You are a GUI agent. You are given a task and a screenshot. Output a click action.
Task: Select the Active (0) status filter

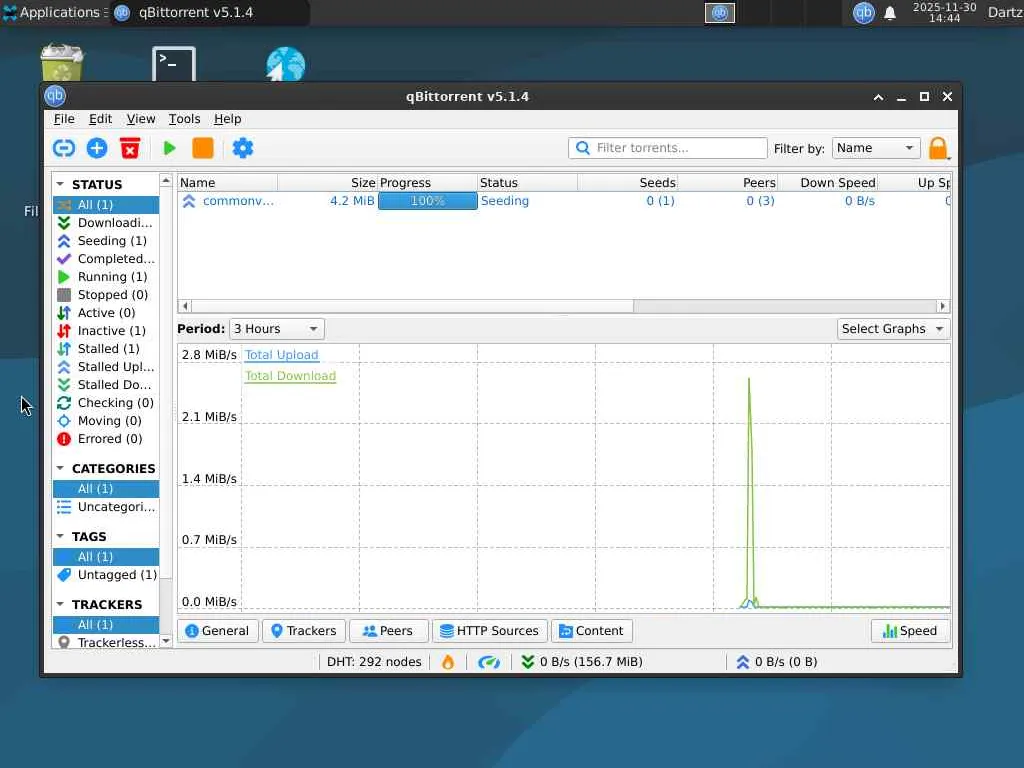(106, 313)
